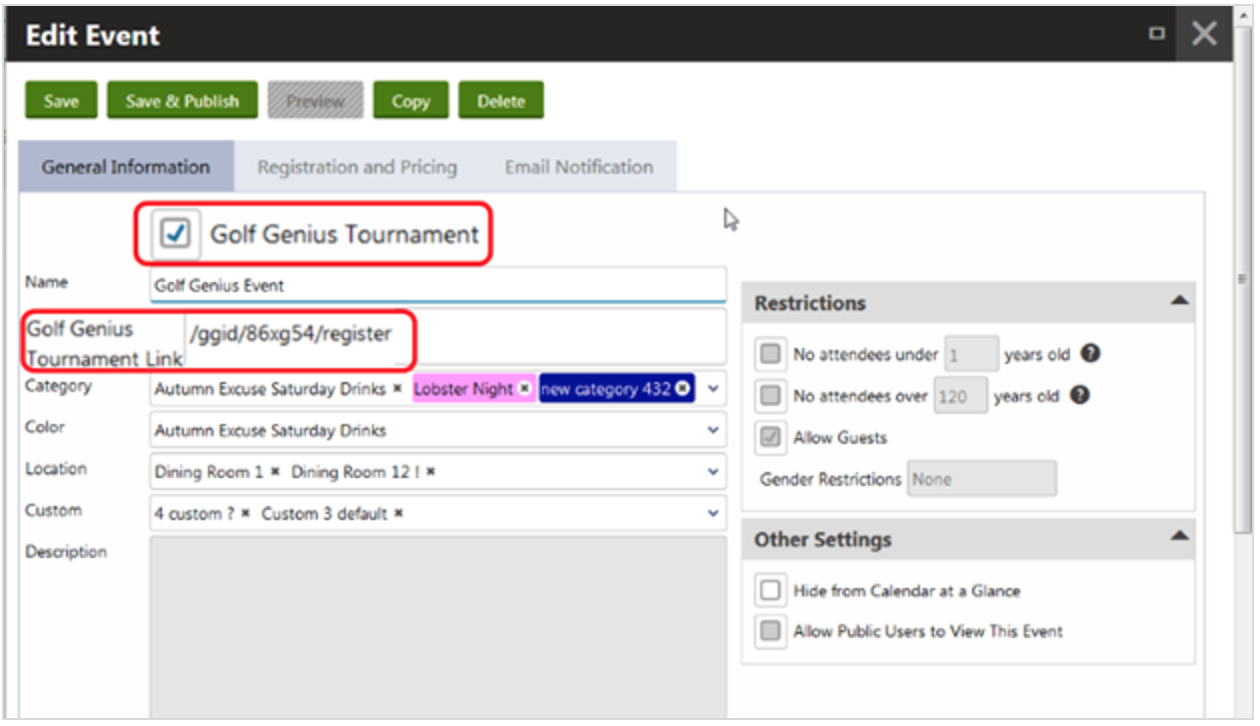This screenshot has height=726, width=1260.
Task: Click Save & Publish
Action: click(182, 101)
